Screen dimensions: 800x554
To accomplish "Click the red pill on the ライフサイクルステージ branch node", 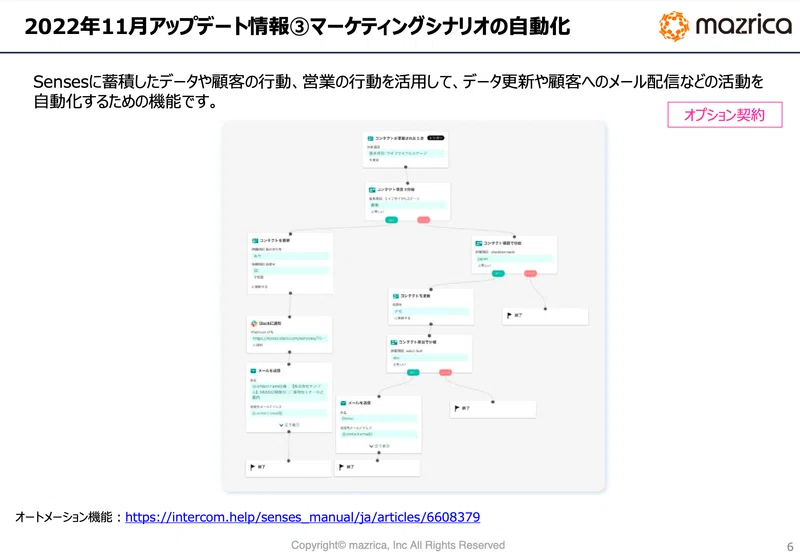I will click(x=423, y=220).
